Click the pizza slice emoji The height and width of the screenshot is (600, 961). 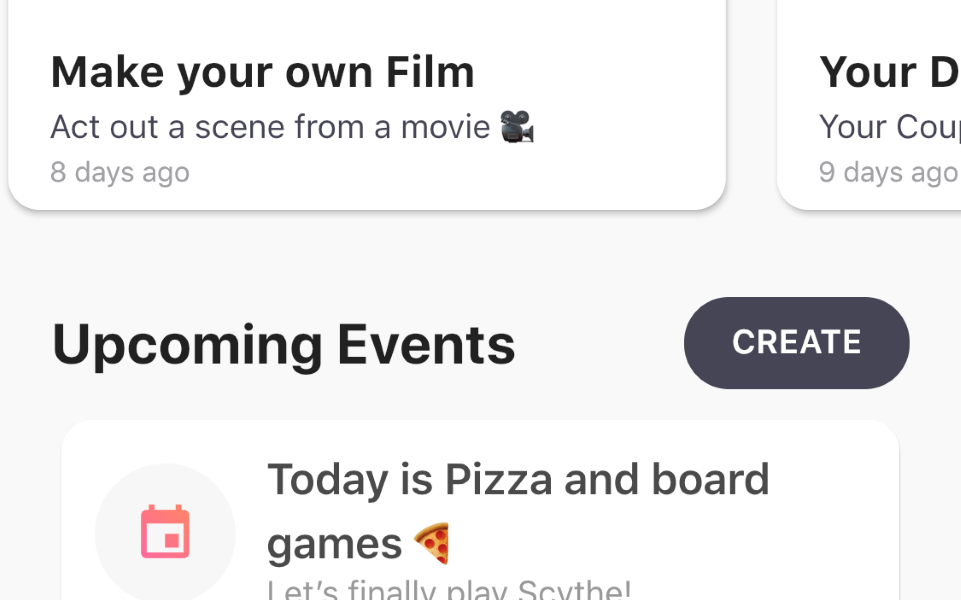[x=432, y=544]
